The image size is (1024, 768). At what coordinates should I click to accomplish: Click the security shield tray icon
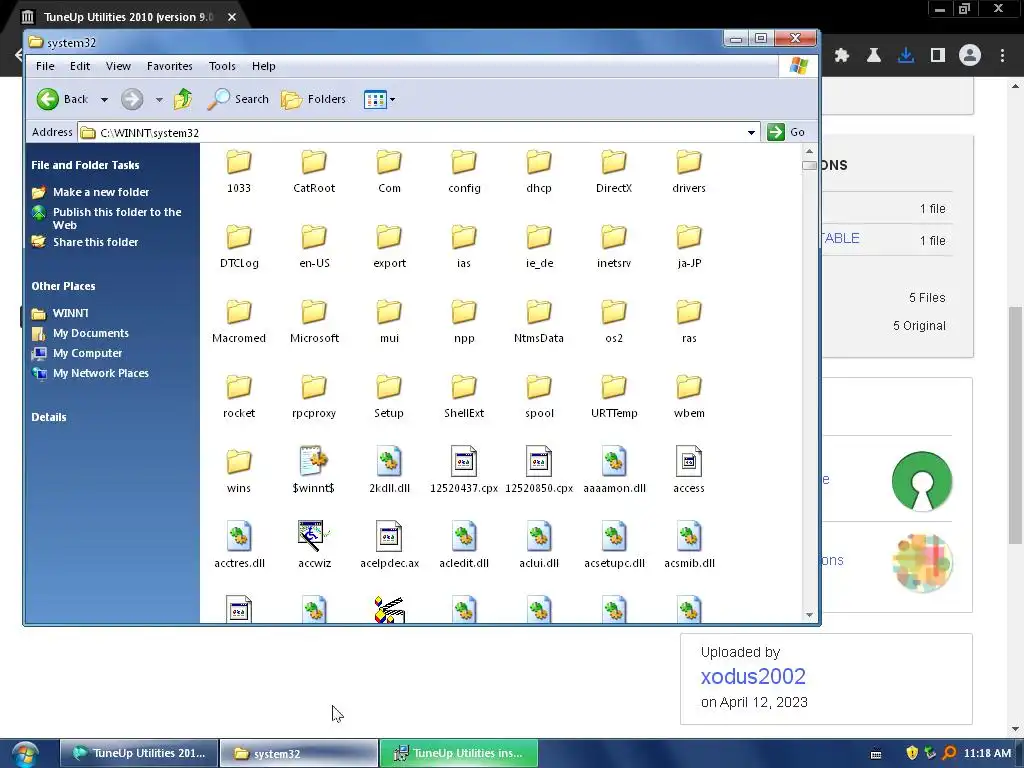pos(912,753)
